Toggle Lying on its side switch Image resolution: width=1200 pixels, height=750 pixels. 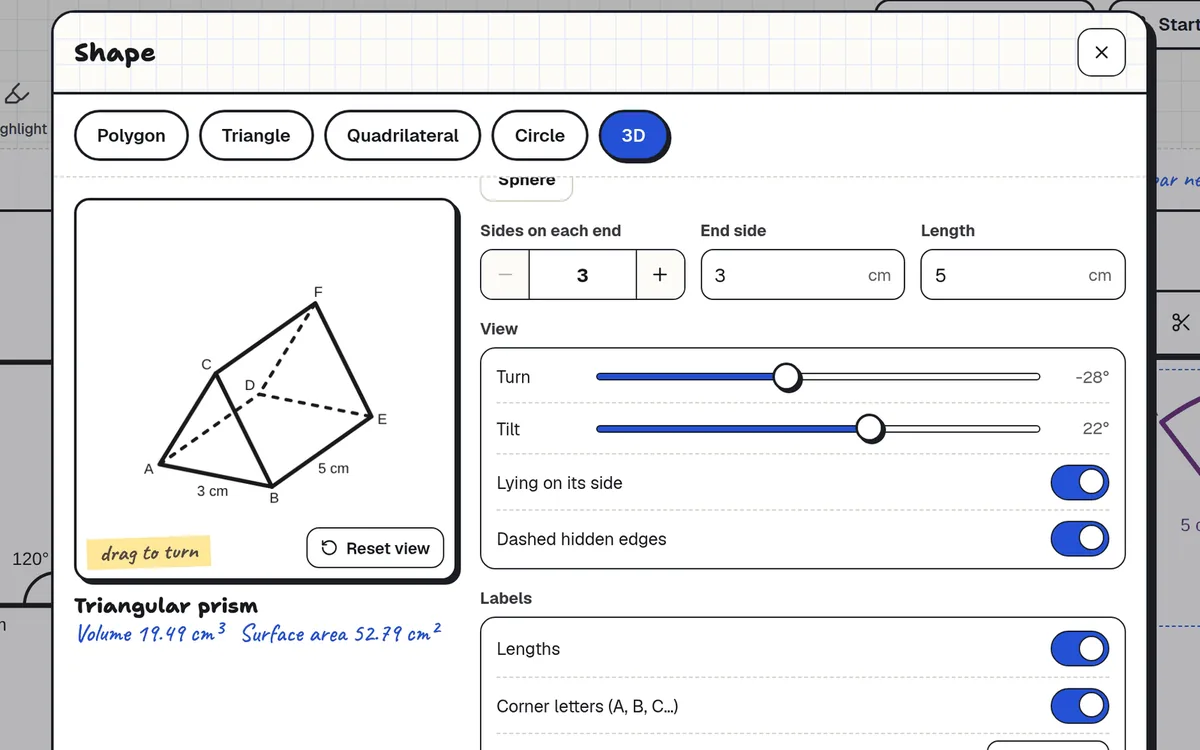(x=1080, y=483)
